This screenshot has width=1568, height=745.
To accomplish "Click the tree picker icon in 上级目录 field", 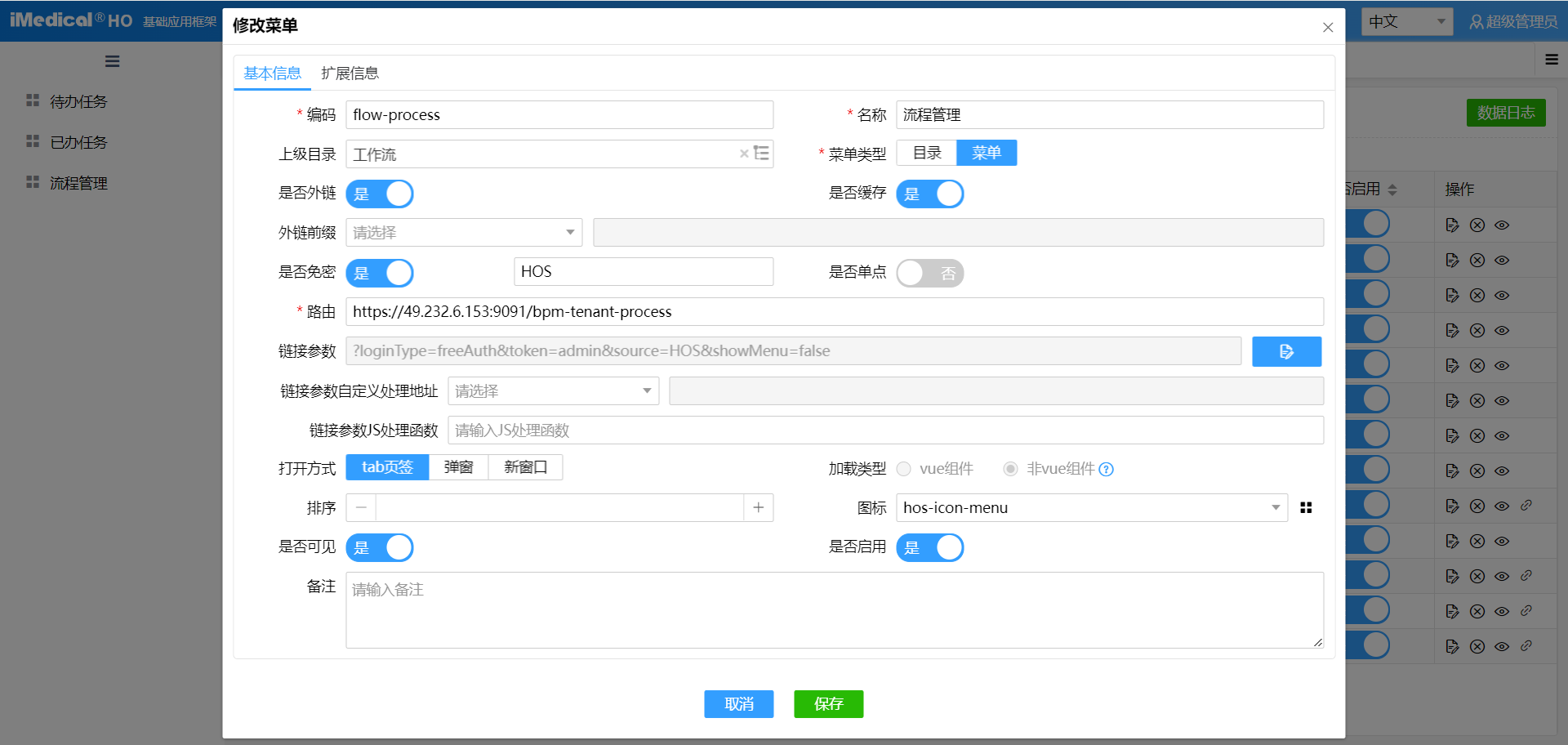I will pos(761,154).
